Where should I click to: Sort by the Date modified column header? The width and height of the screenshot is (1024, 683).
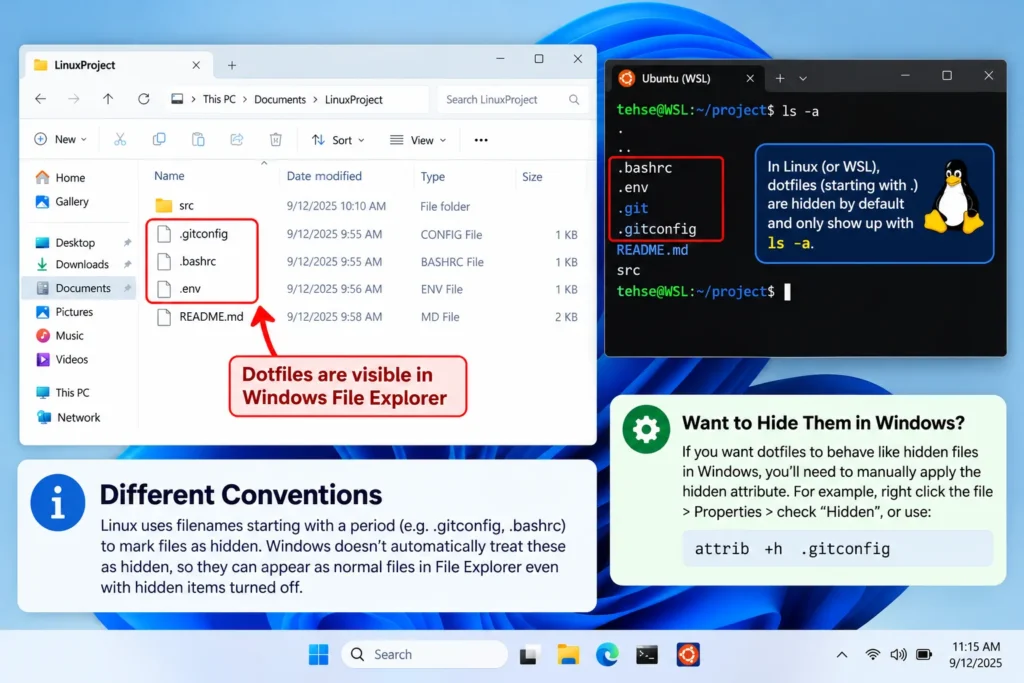324,176
